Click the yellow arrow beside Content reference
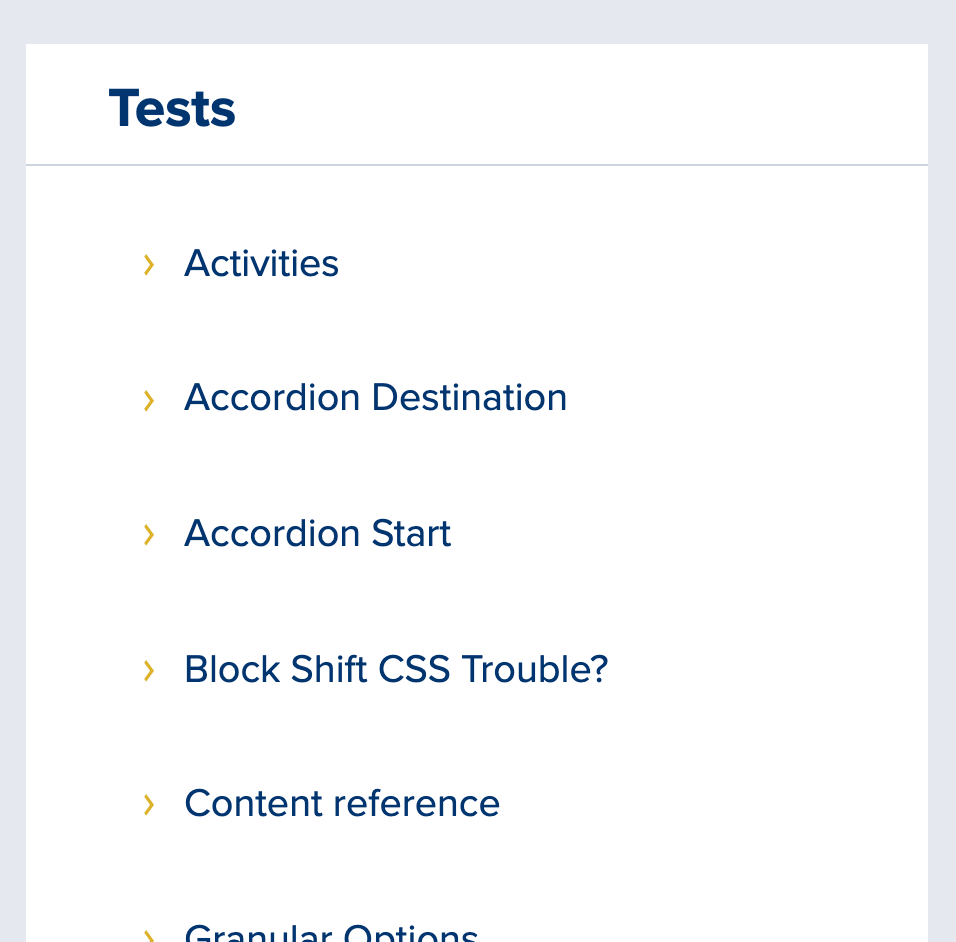This screenshot has height=942, width=956. [x=149, y=804]
